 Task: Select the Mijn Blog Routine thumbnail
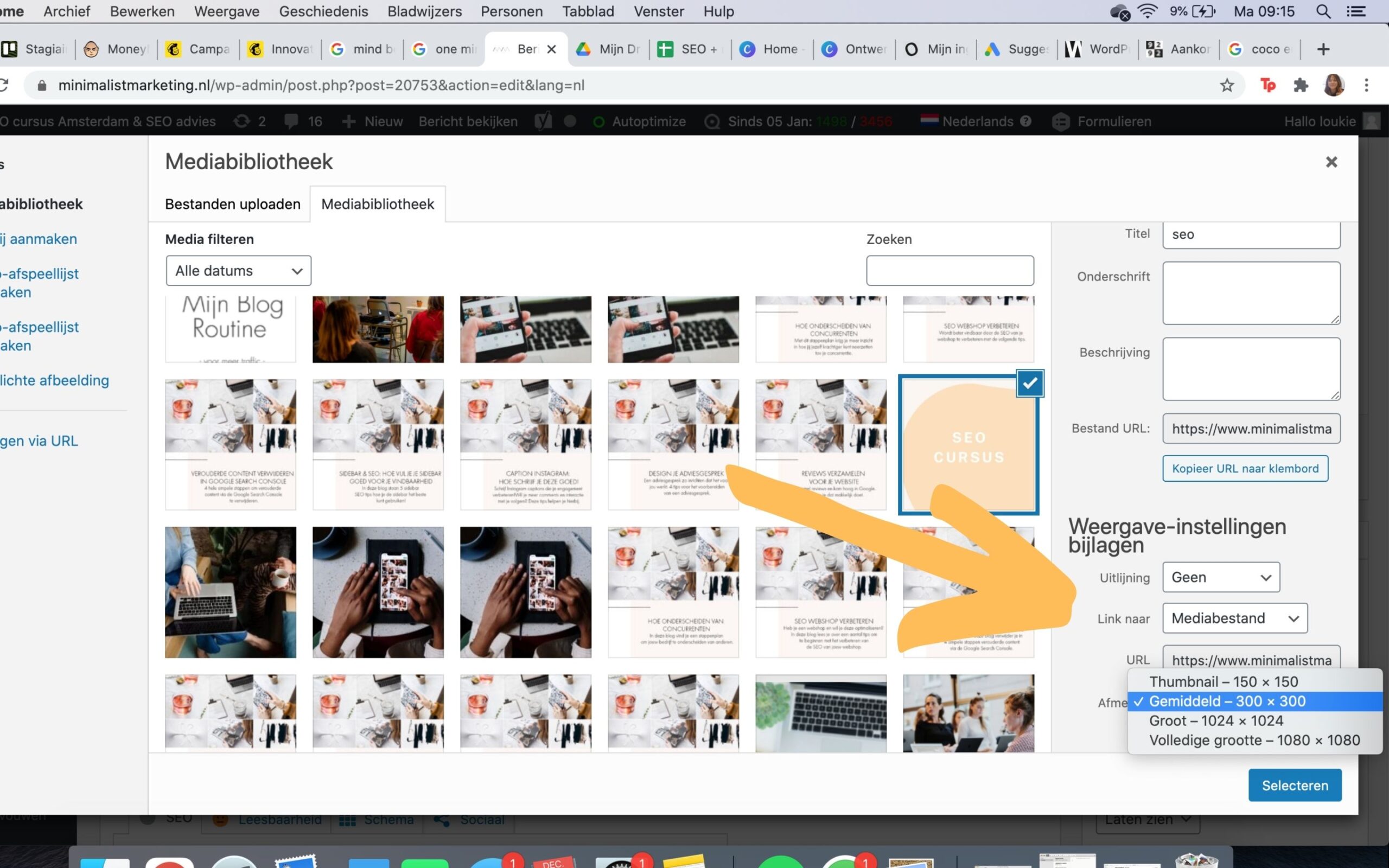click(231, 329)
